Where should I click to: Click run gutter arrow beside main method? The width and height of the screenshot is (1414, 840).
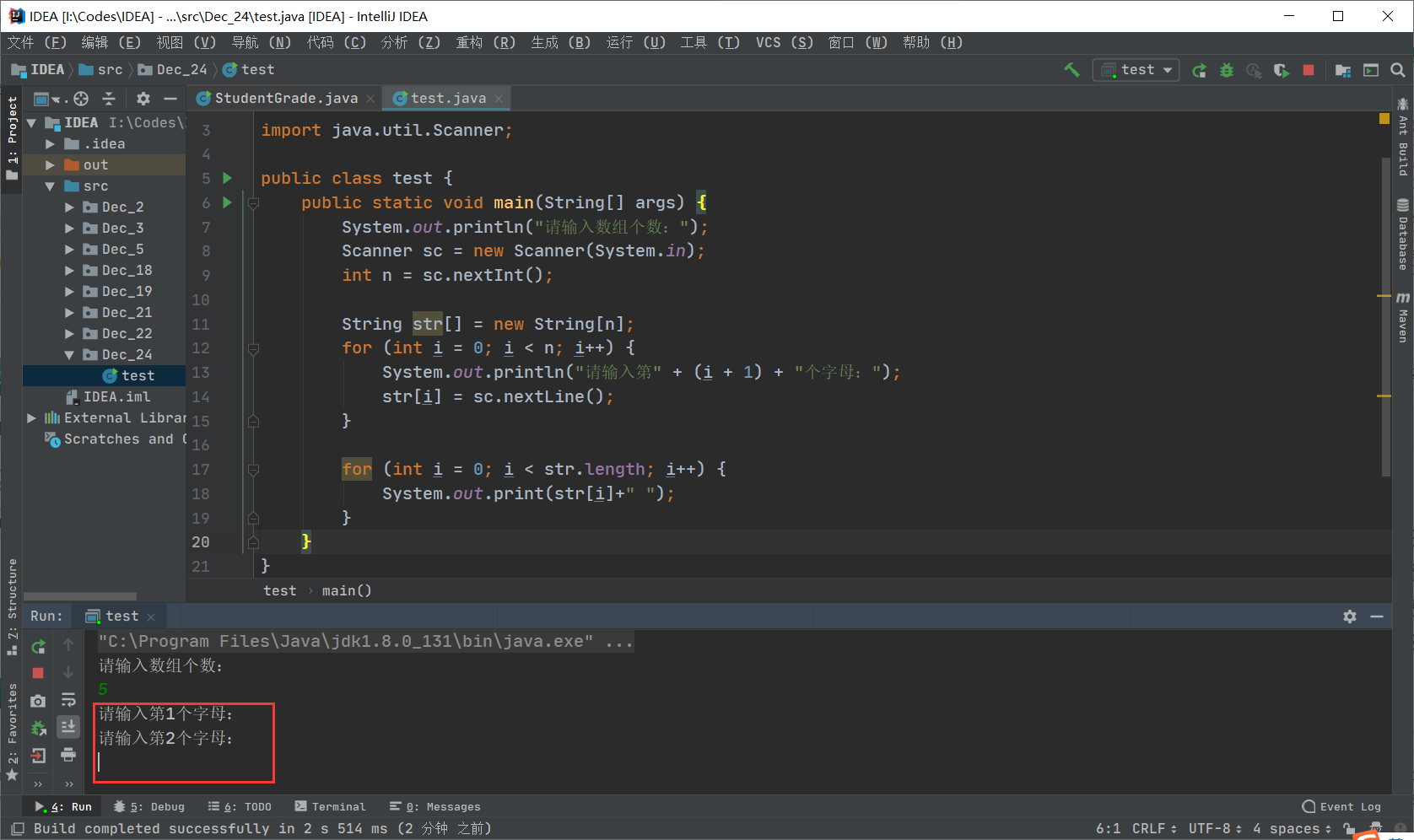pos(227,202)
